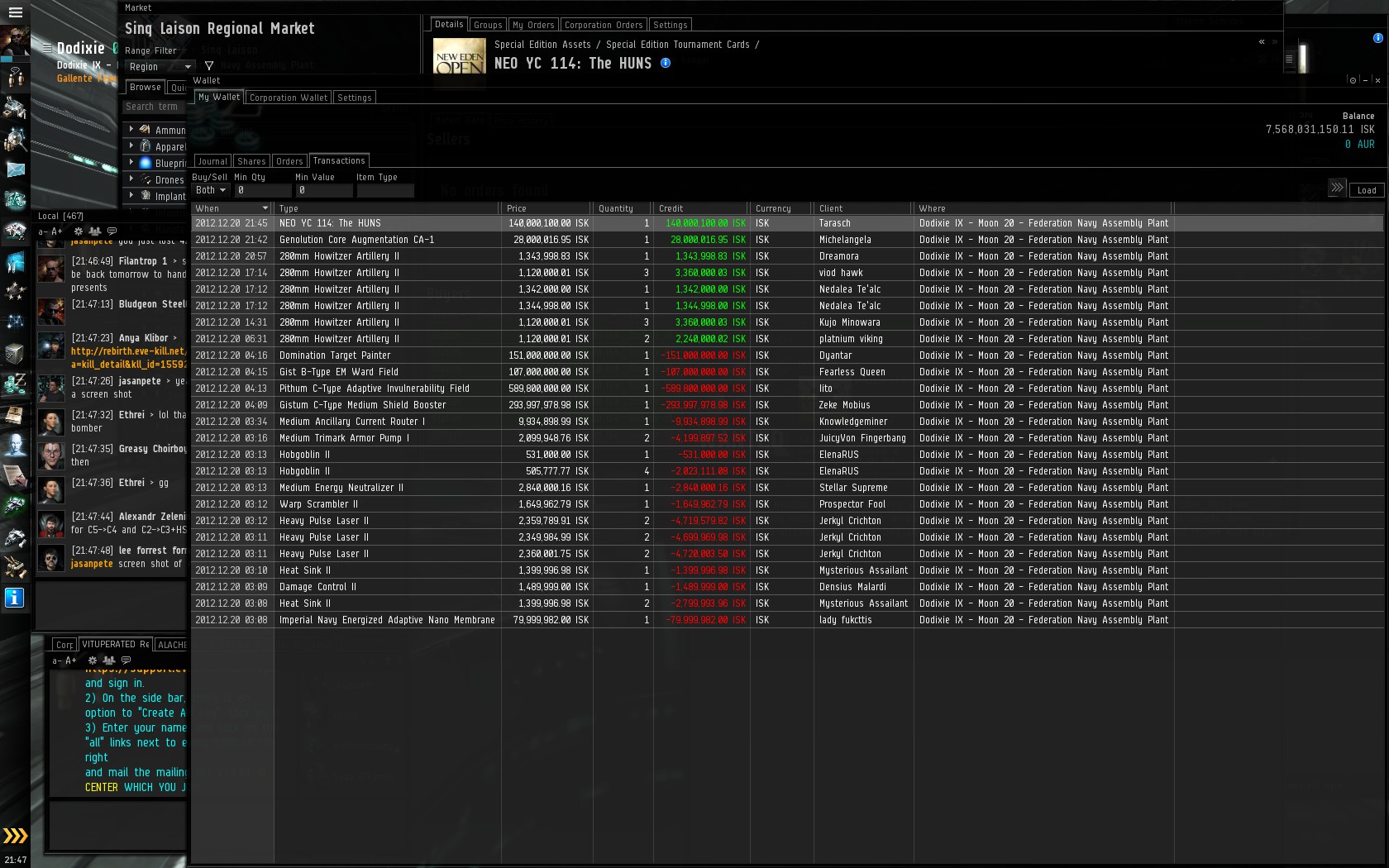
Task: Click the Local chat speech bubble icon
Action: click(x=112, y=231)
